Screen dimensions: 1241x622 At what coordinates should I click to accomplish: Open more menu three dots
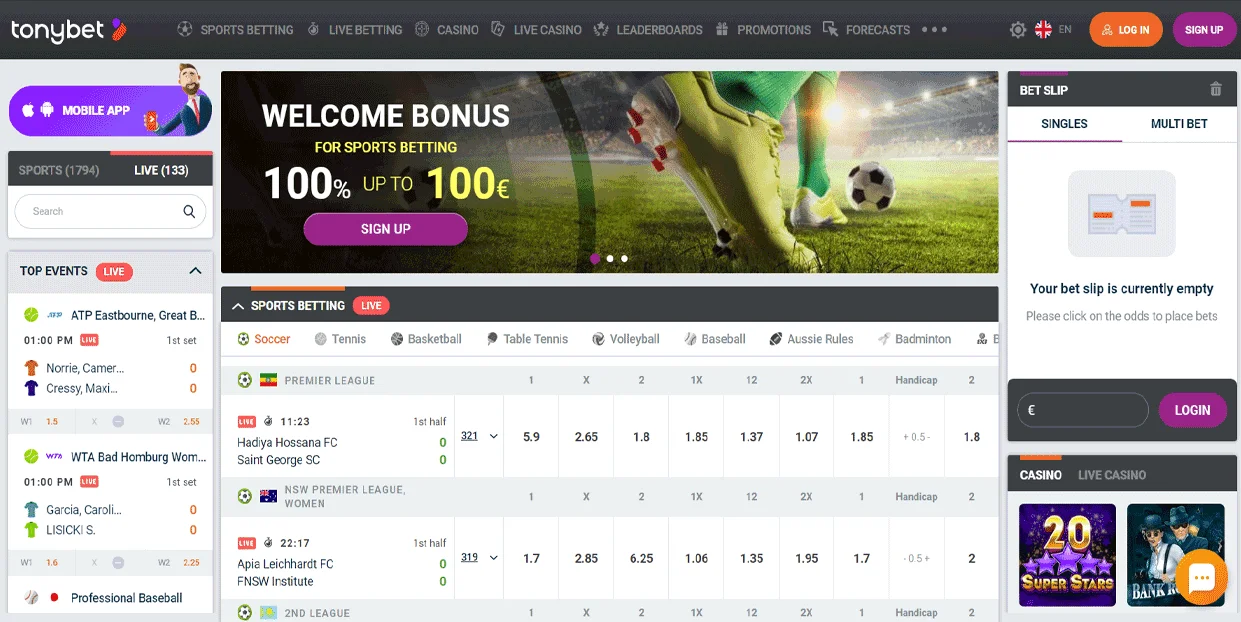coord(934,30)
